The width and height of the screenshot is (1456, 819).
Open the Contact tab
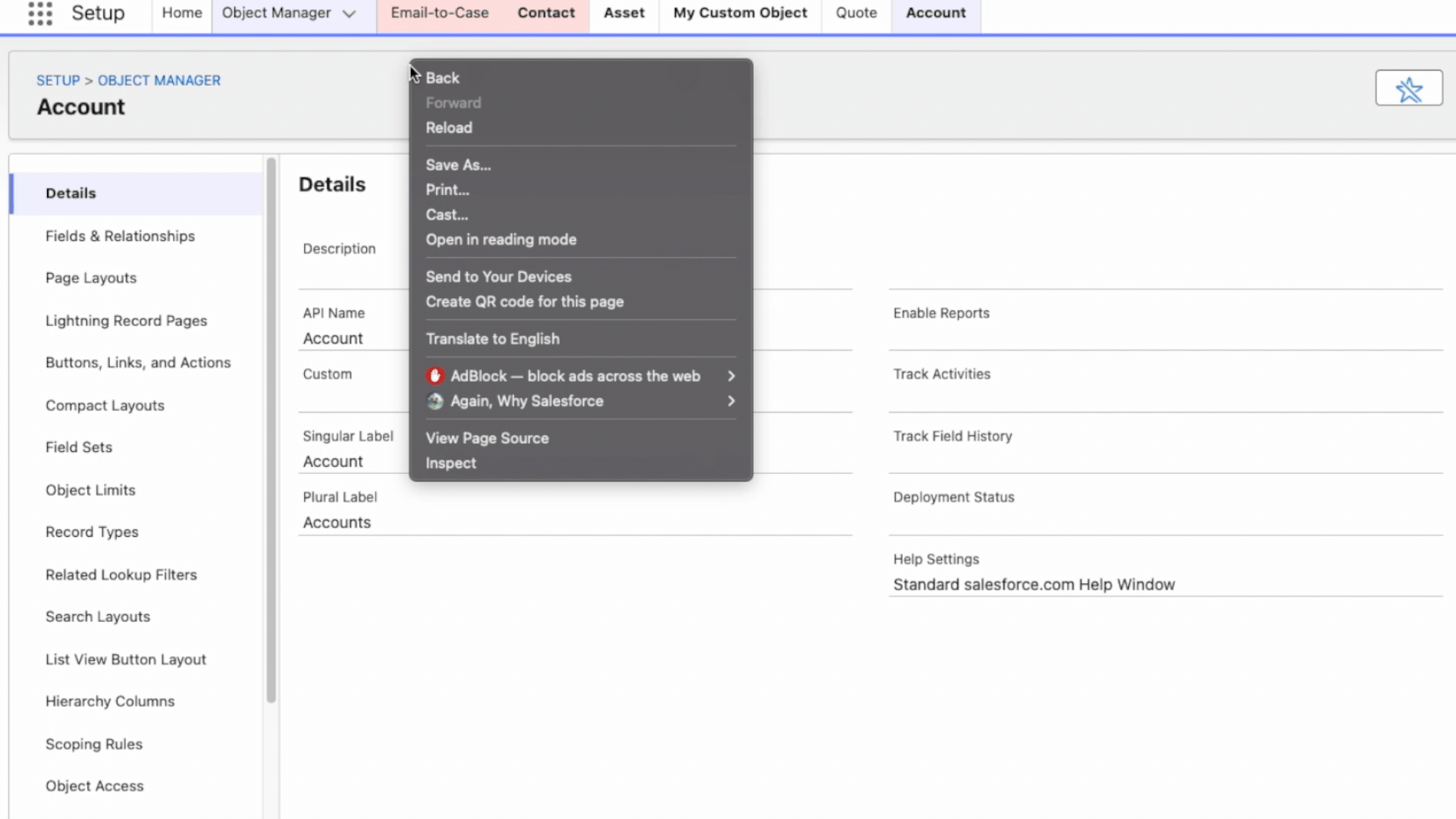pos(546,13)
